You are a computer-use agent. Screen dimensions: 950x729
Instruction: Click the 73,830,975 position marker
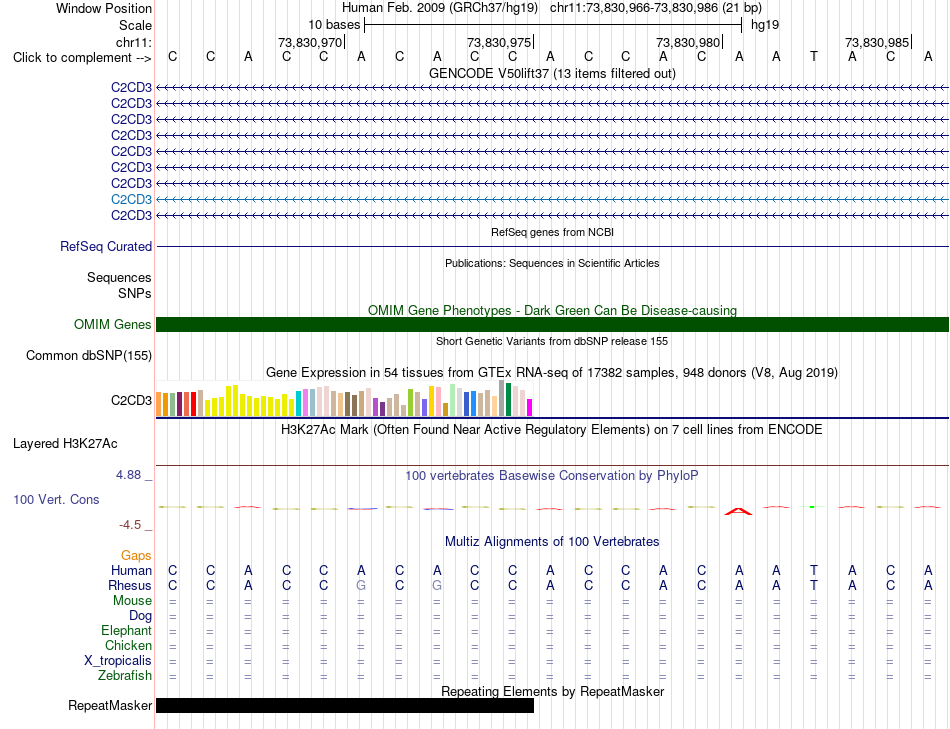pyautogui.click(x=500, y=42)
